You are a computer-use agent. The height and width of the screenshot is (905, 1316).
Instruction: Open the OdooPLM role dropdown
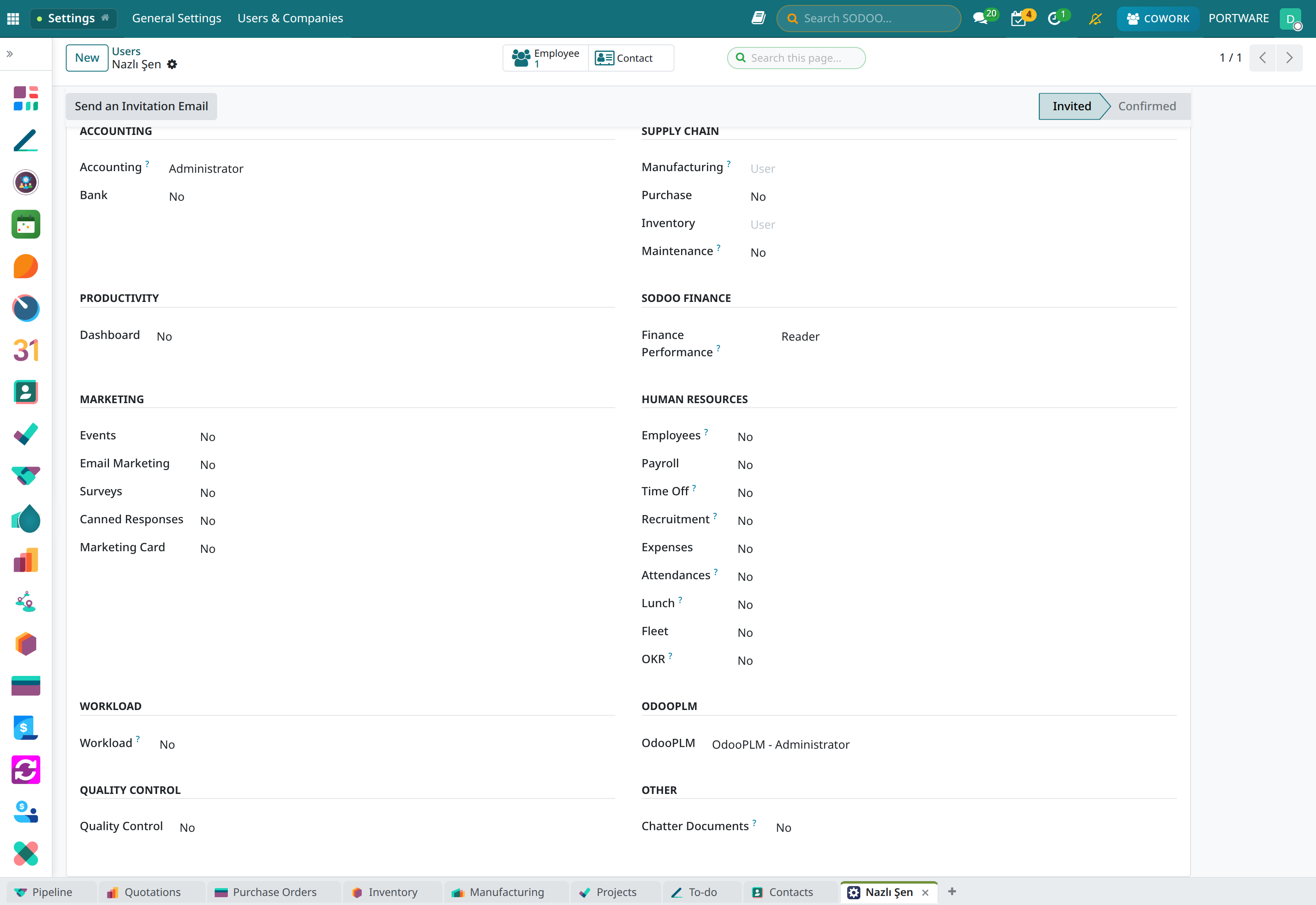pyautogui.click(x=944, y=745)
